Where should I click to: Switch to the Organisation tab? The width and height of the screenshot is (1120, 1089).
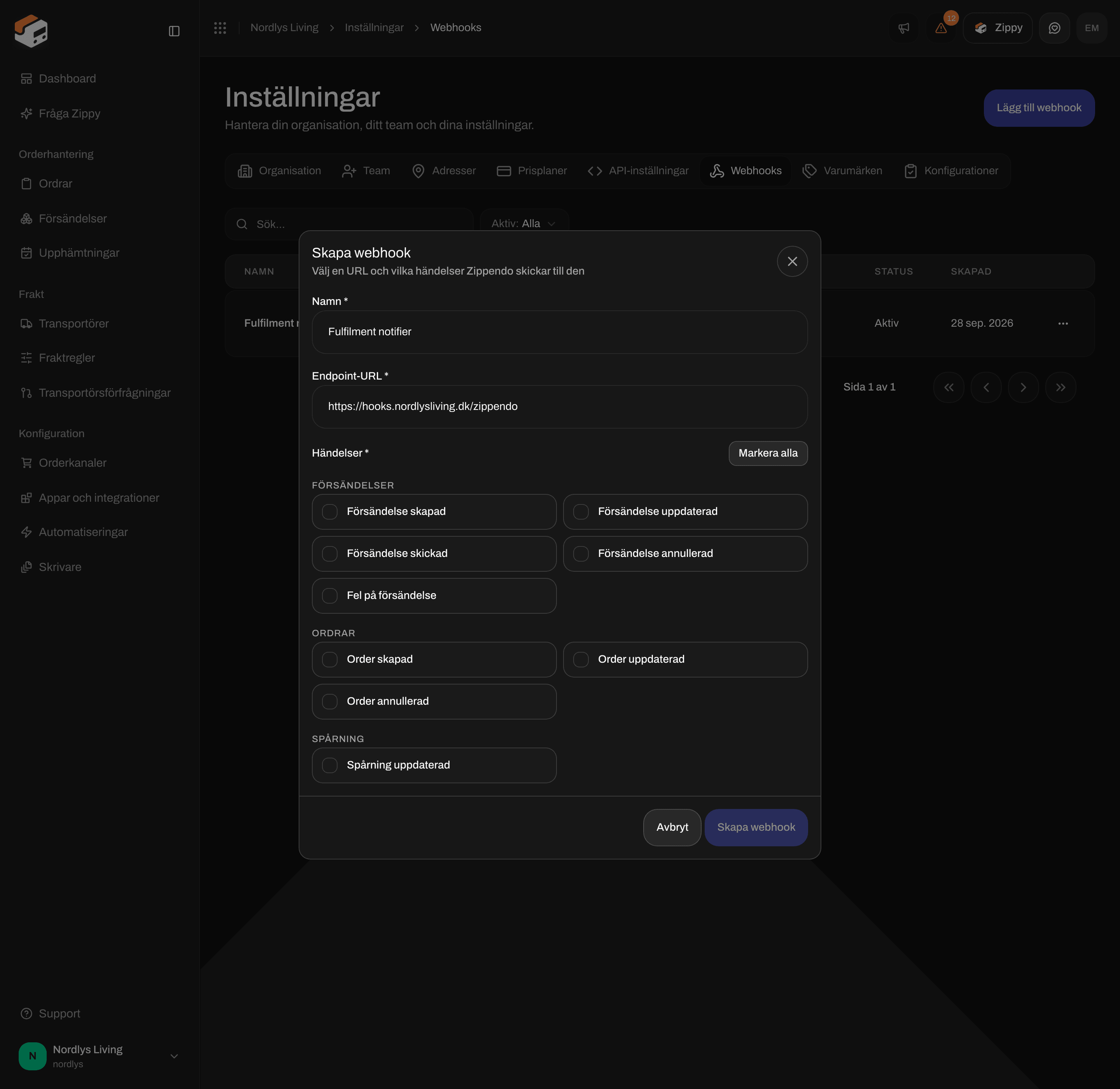[280, 171]
